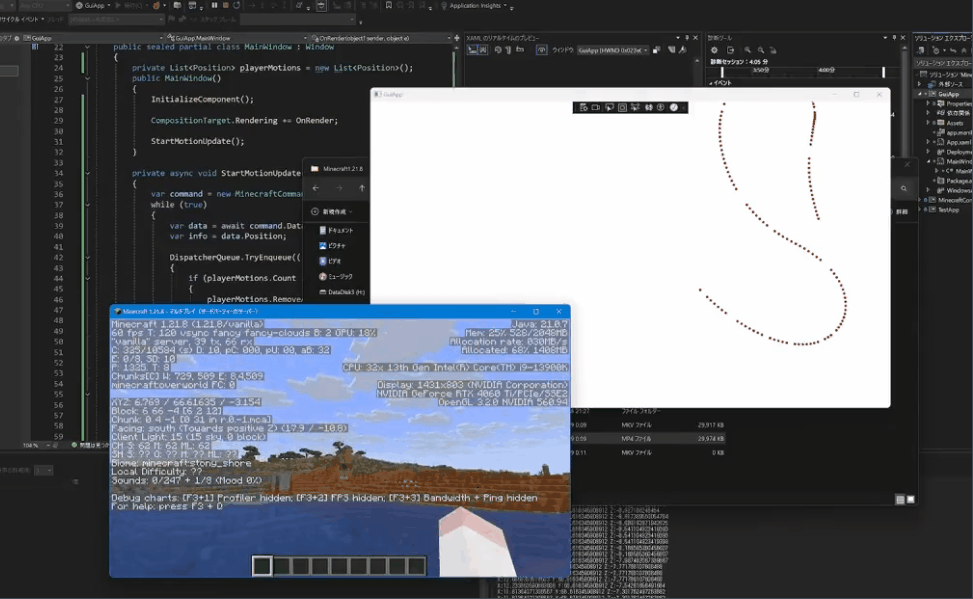This screenshot has height=599, width=973.
Task: Click File Explorer up arrow
Action: [x=362, y=188]
